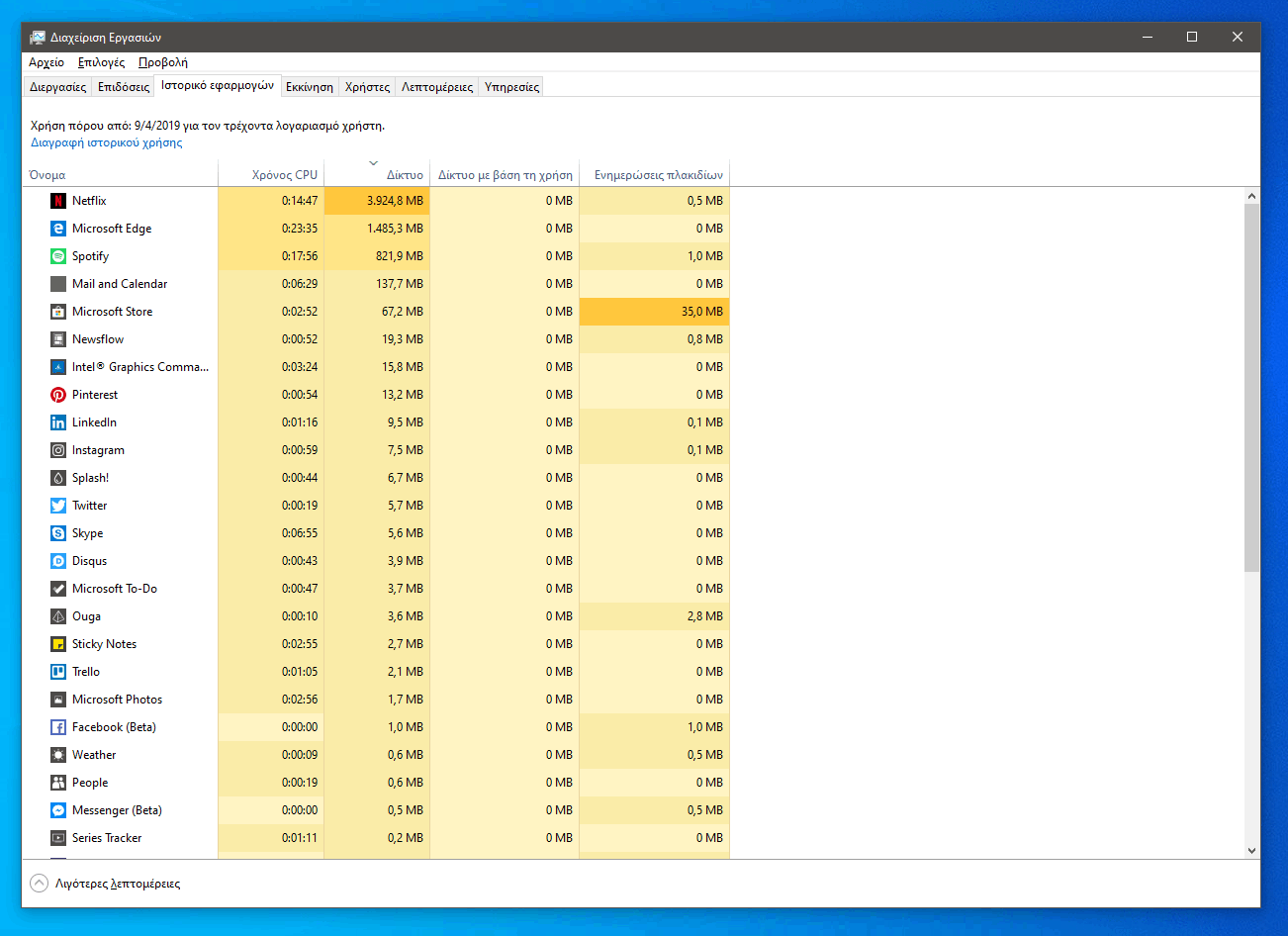Select the Ιστορικό εφαρμογών tab

(218, 85)
